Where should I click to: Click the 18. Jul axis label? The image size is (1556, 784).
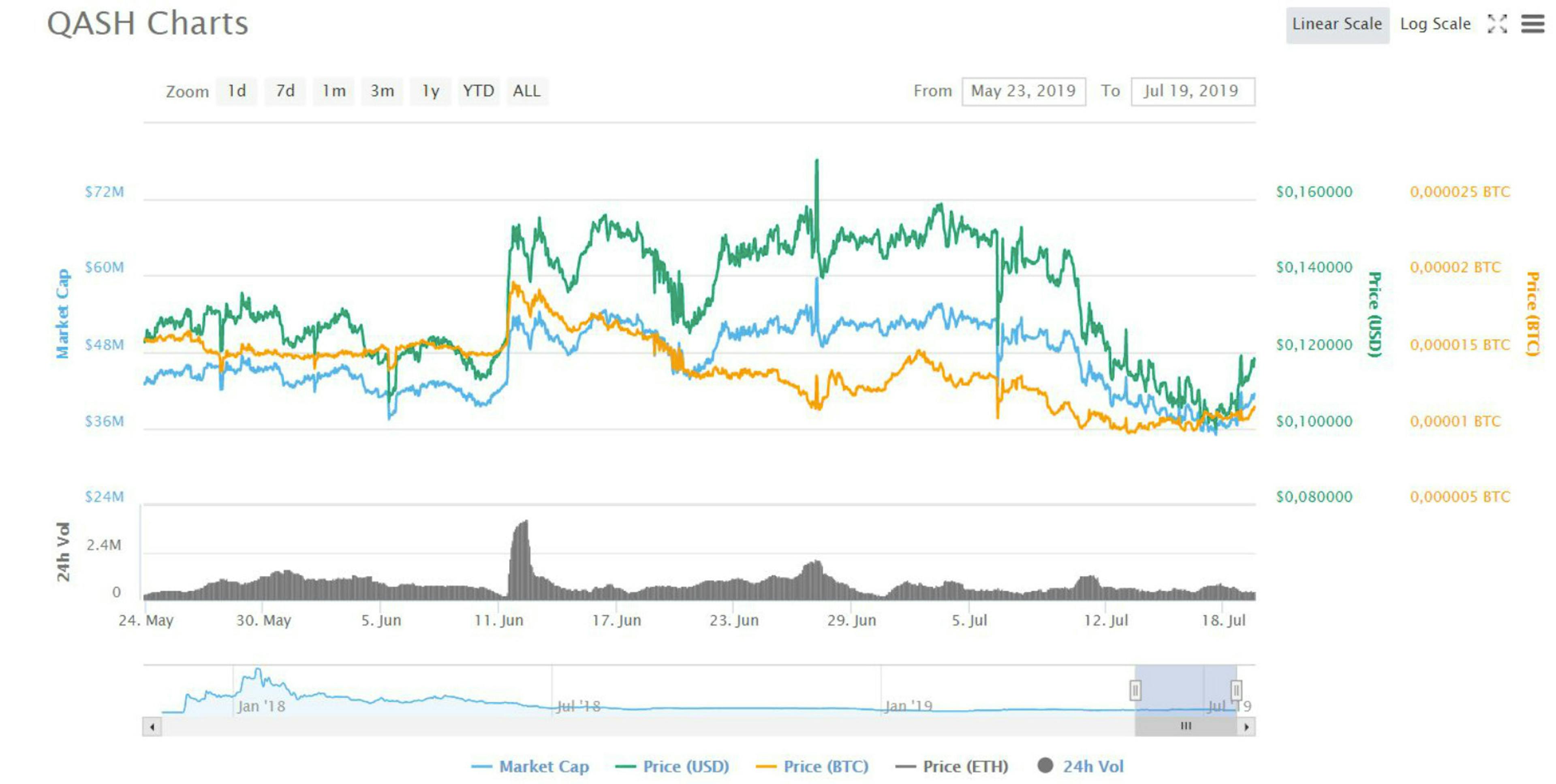point(1223,620)
